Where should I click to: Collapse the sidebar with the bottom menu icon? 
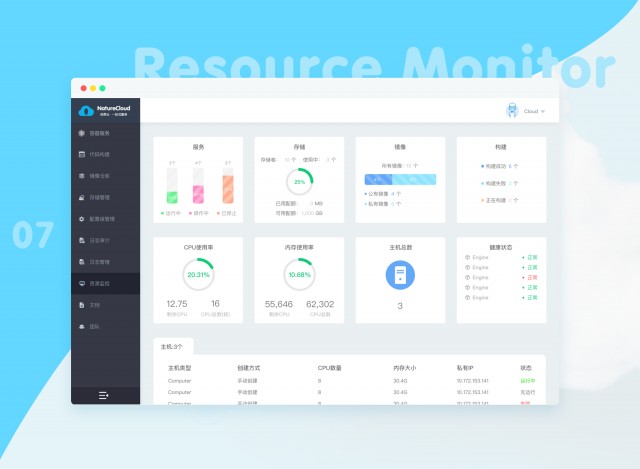103,396
